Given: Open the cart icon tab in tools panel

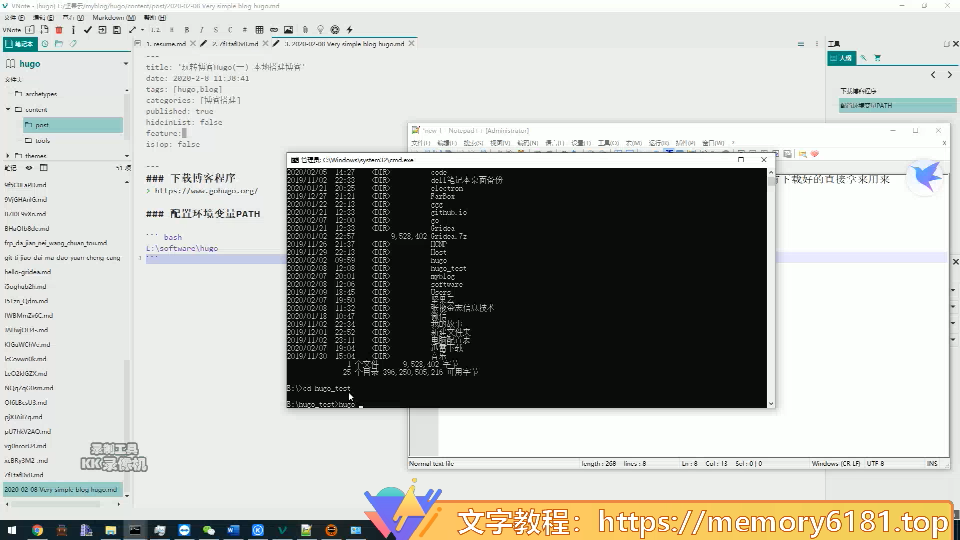Looking at the screenshot, I should coord(877,58).
